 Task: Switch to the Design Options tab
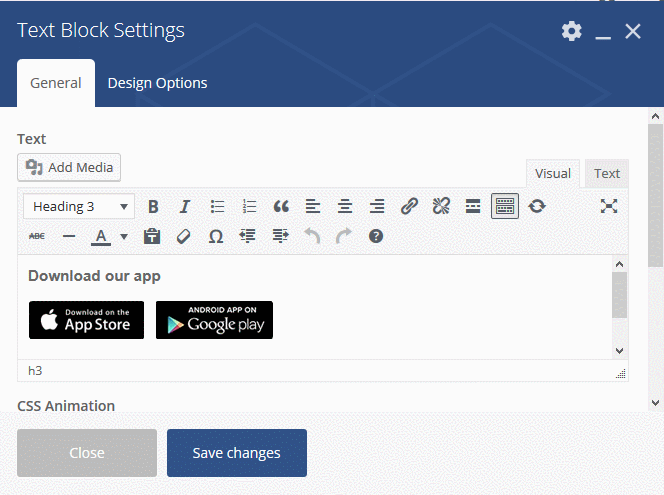point(157,83)
